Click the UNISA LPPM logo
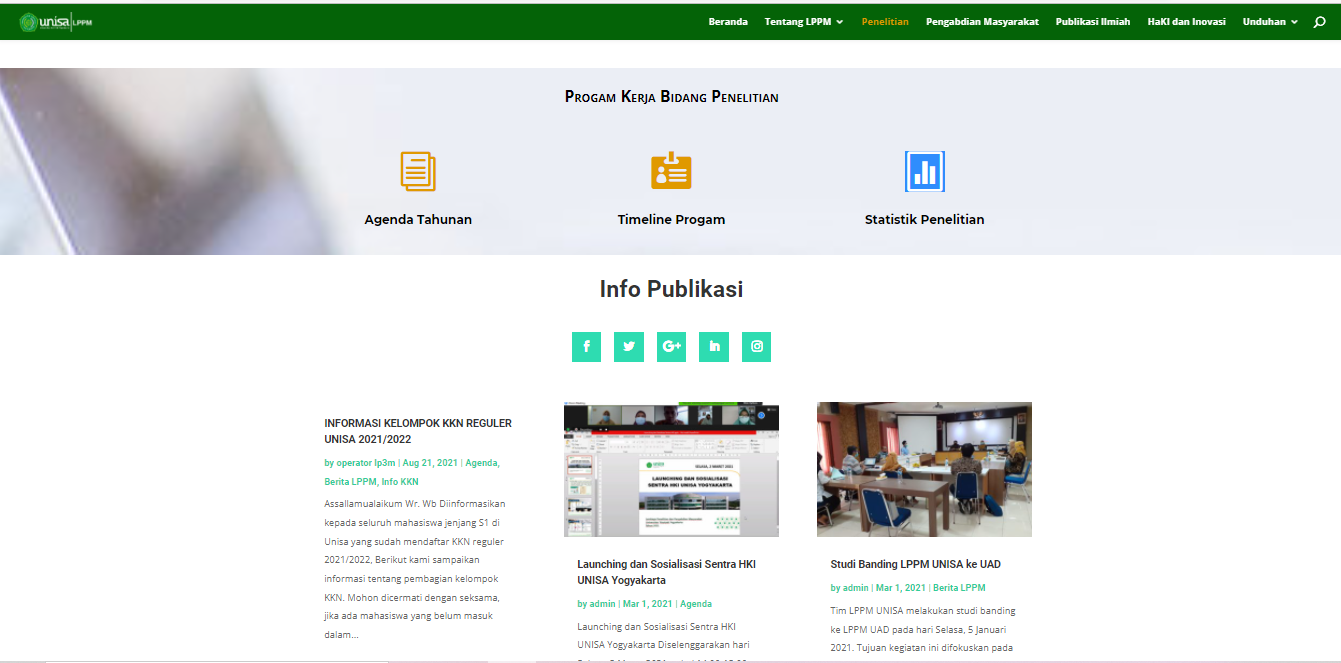The width and height of the screenshot is (1341, 663). (56, 22)
